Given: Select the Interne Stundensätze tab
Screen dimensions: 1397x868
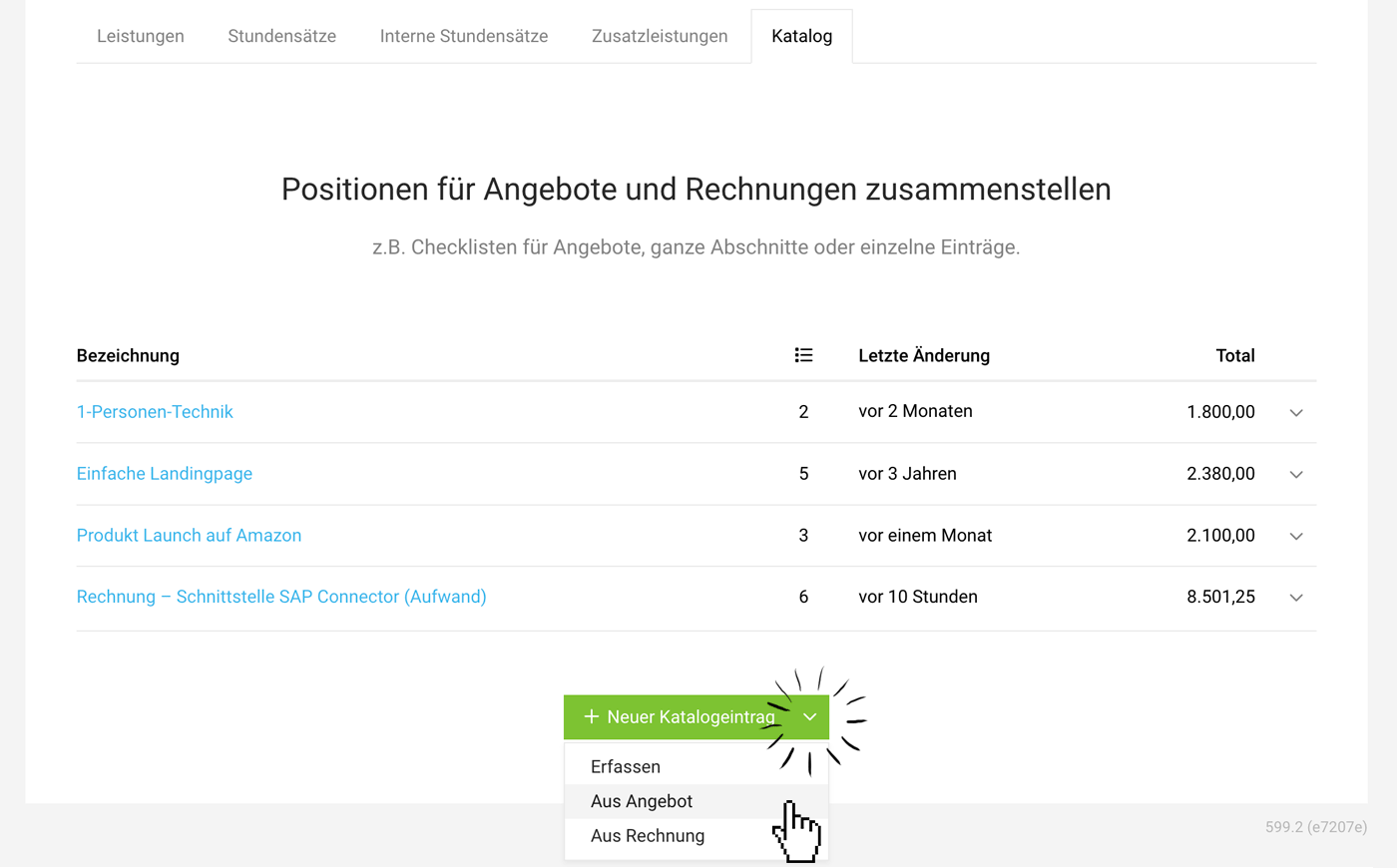Looking at the screenshot, I should 463,36.
